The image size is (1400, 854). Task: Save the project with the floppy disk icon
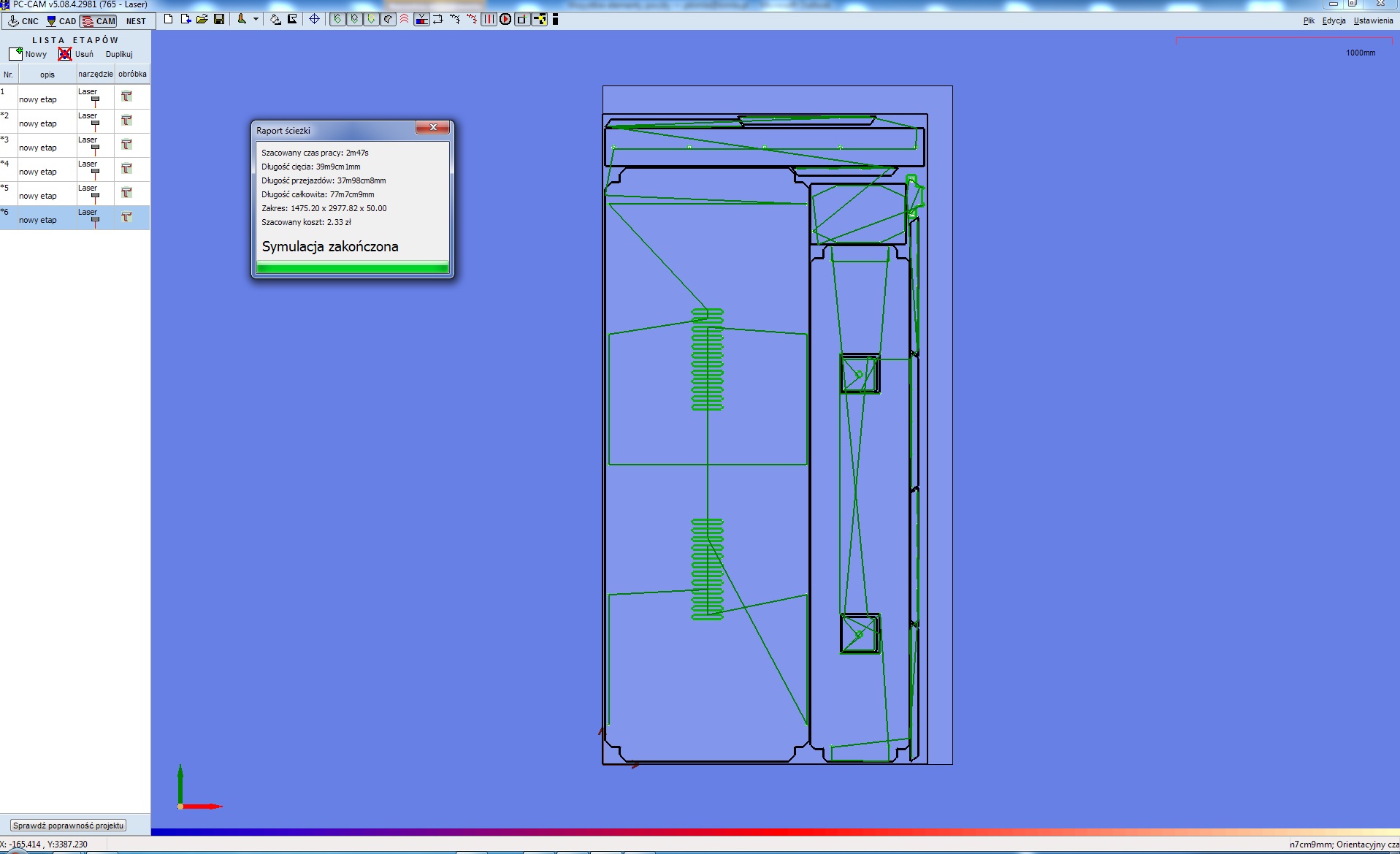[219, 19]
